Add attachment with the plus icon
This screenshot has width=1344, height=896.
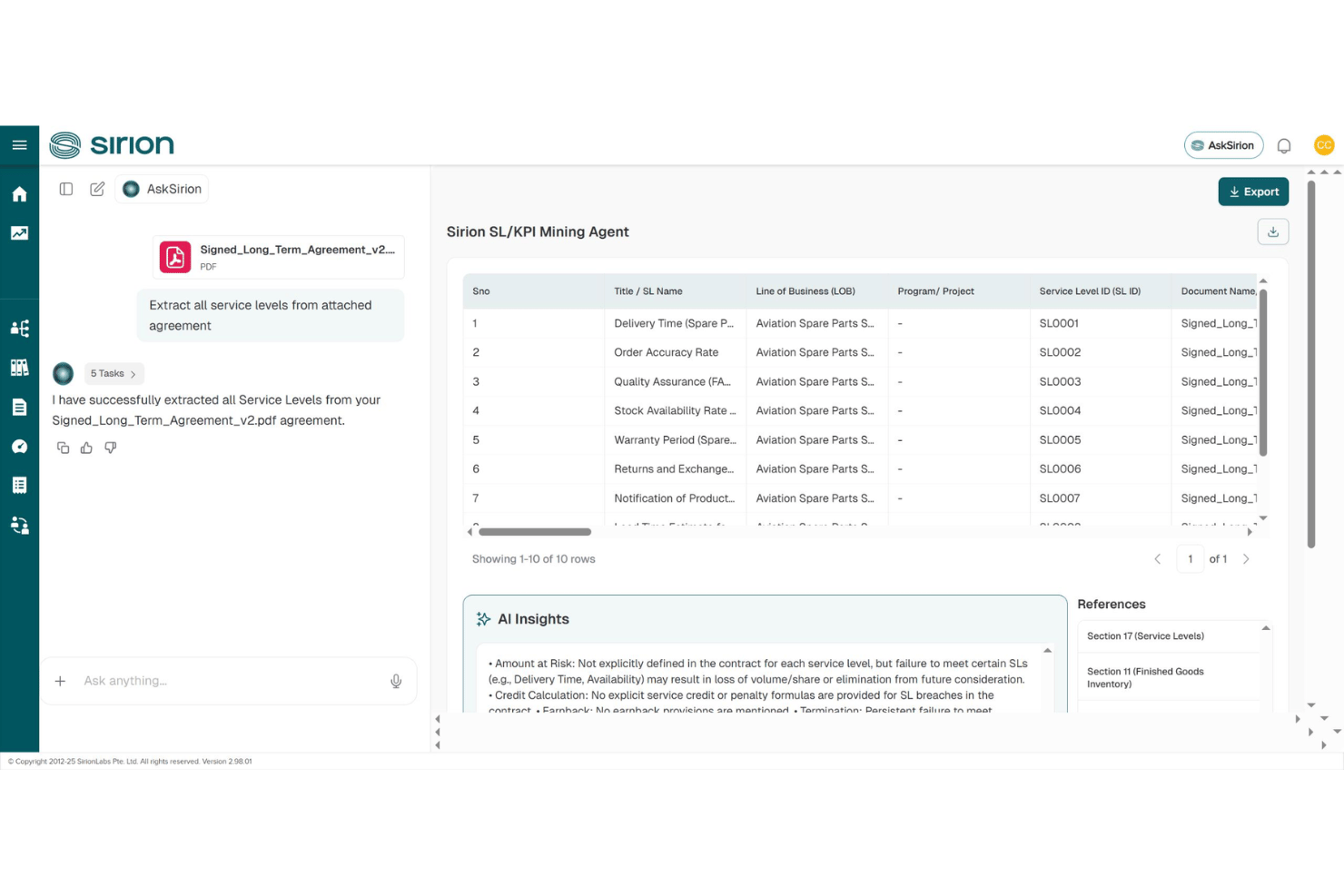pos(60,681)
